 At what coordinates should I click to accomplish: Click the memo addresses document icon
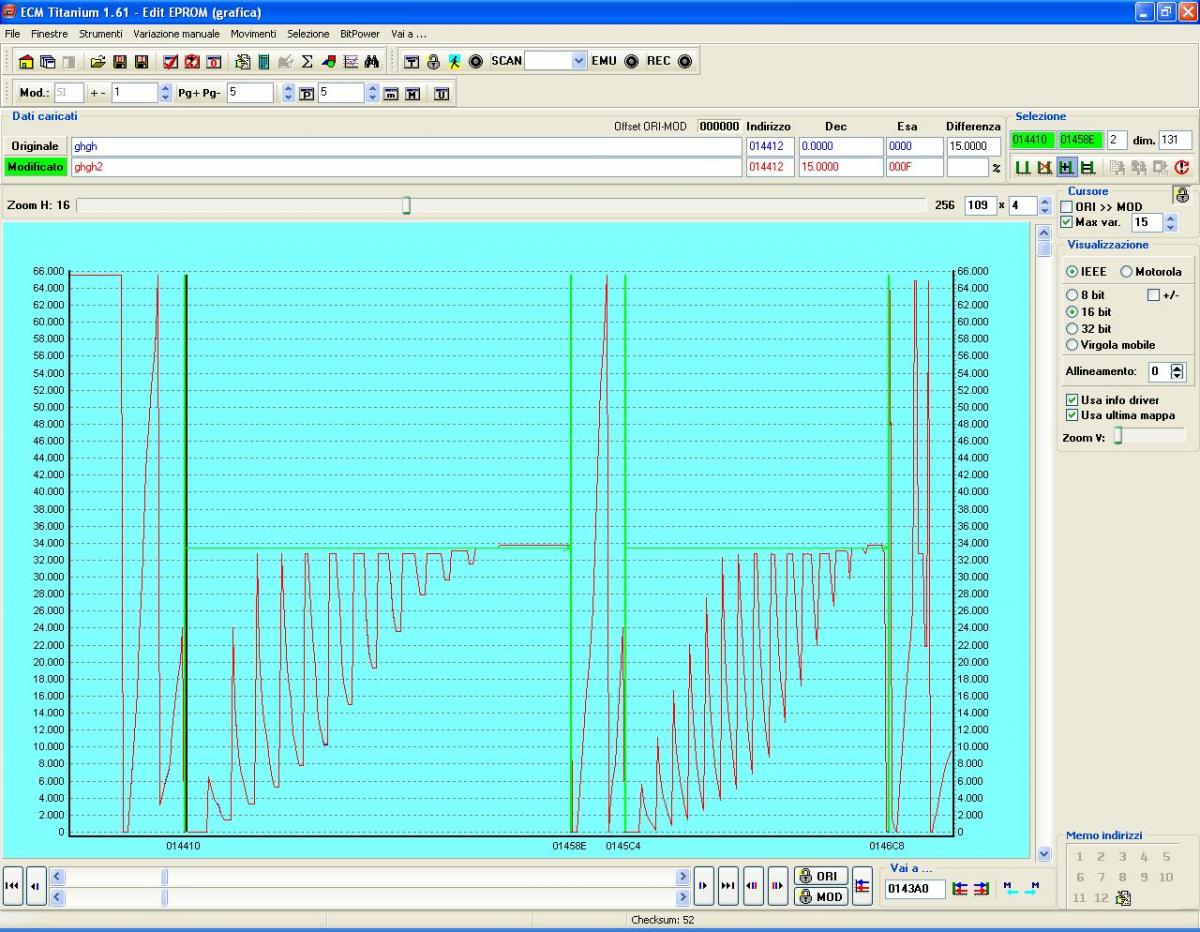point(1123,898)
